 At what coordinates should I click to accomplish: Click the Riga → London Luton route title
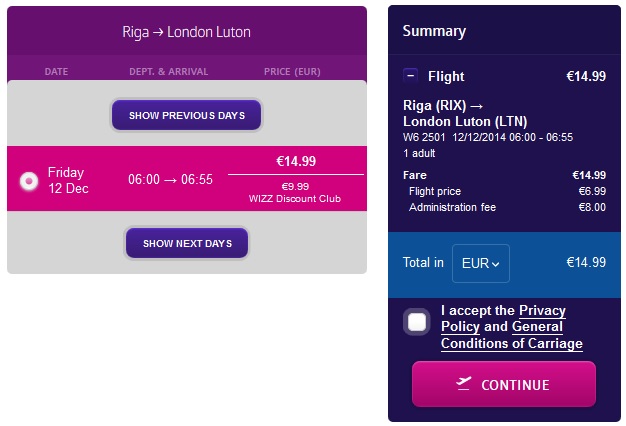(186, 32)
